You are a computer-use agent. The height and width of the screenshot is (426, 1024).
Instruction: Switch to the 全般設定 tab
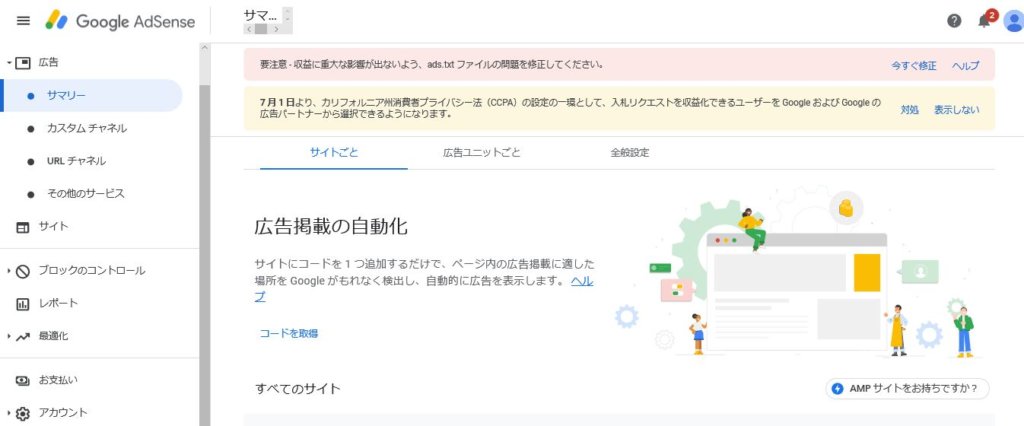[630, 153]
